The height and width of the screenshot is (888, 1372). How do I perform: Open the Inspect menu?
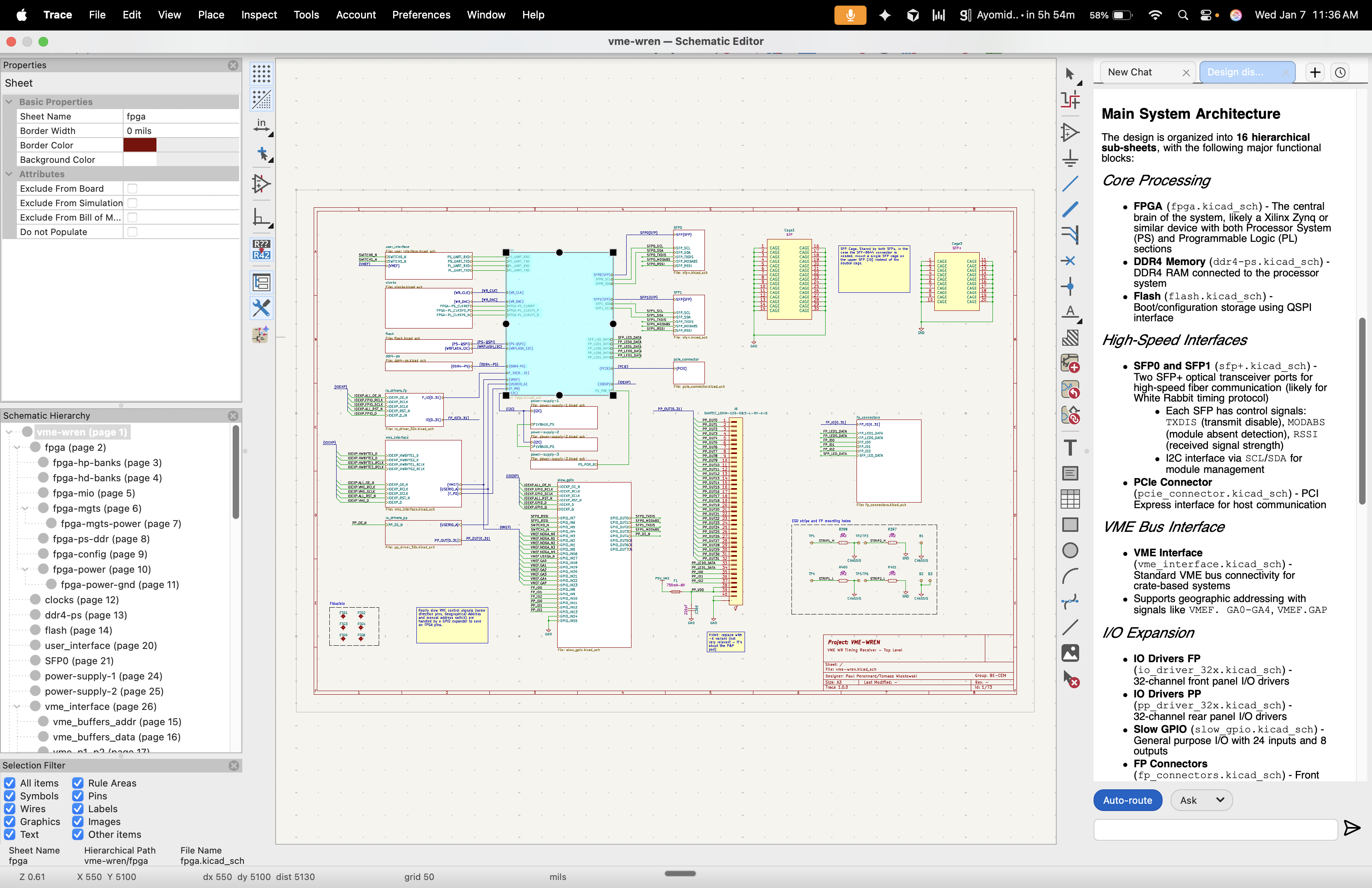click(259, 15)
